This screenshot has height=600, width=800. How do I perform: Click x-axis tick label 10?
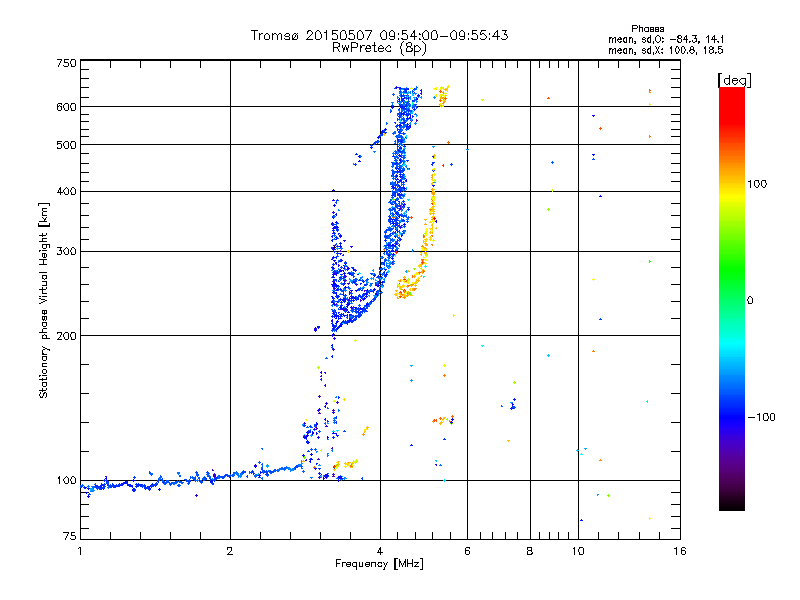point(578,551)
